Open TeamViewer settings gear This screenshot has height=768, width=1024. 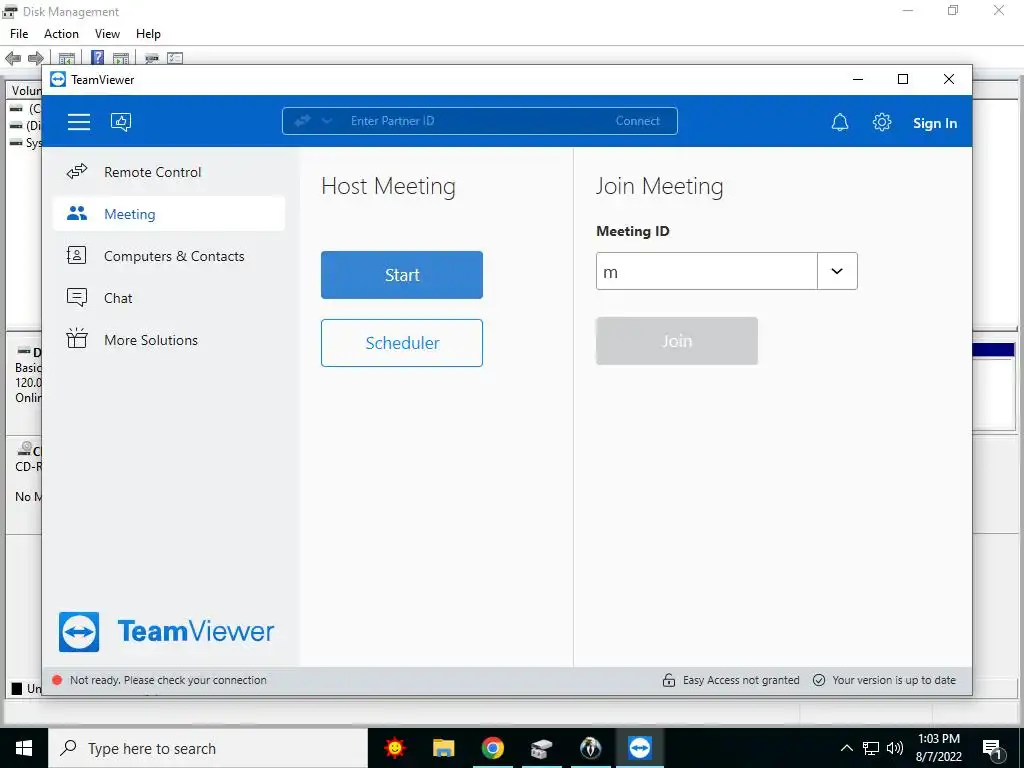pos(882,122)
